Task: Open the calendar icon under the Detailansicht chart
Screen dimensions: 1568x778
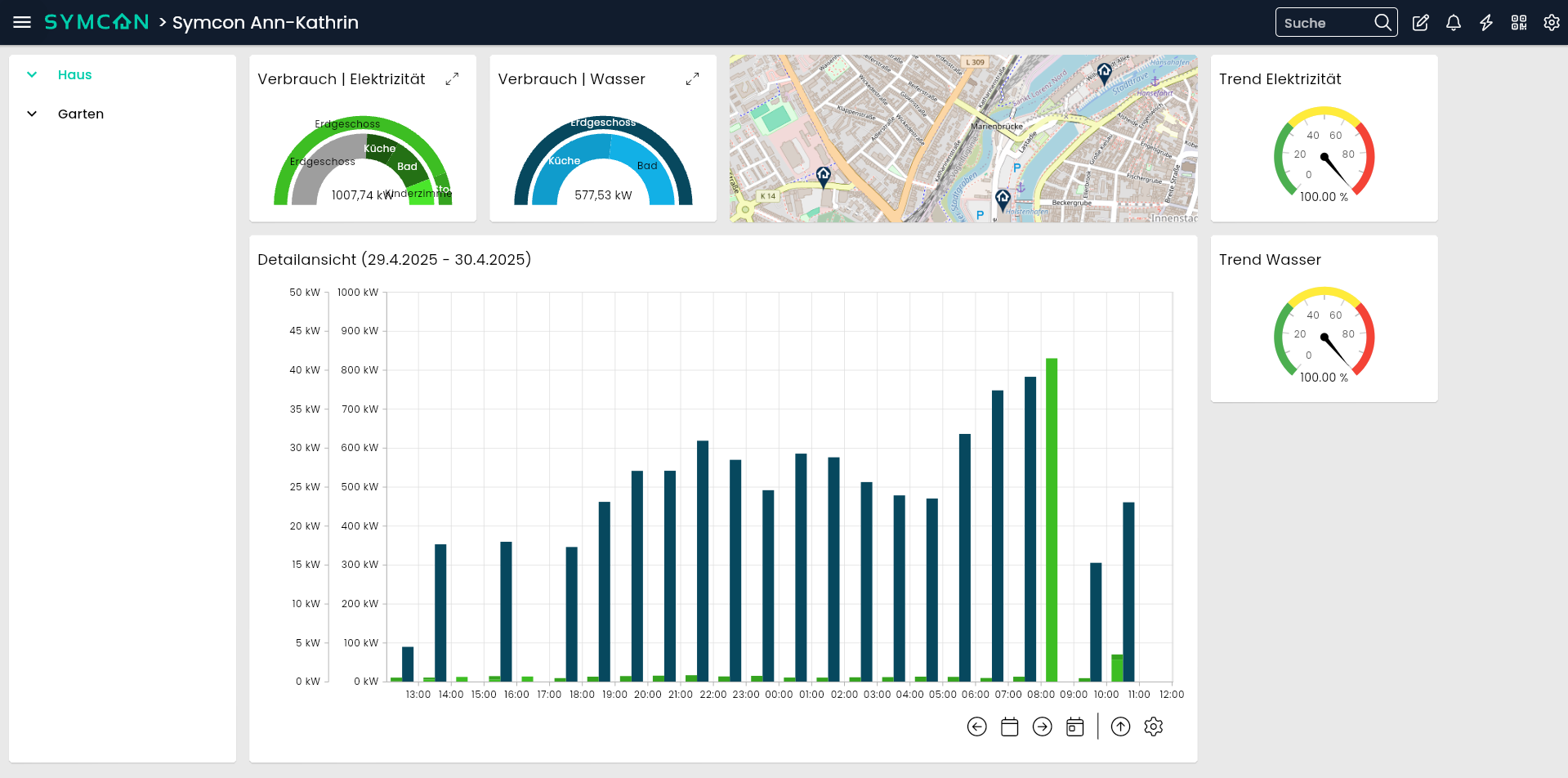Action: [x=1009, y=727]
